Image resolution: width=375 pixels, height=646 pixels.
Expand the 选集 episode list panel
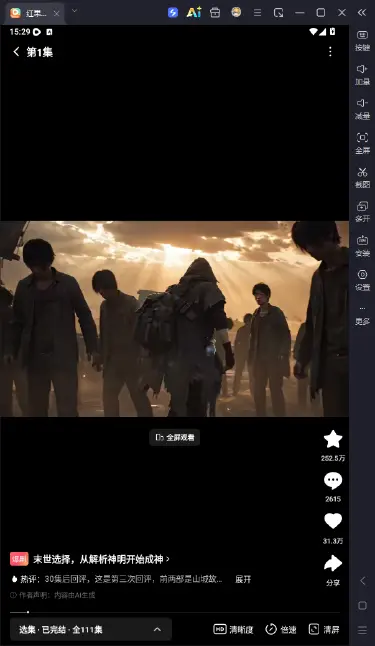91,629
